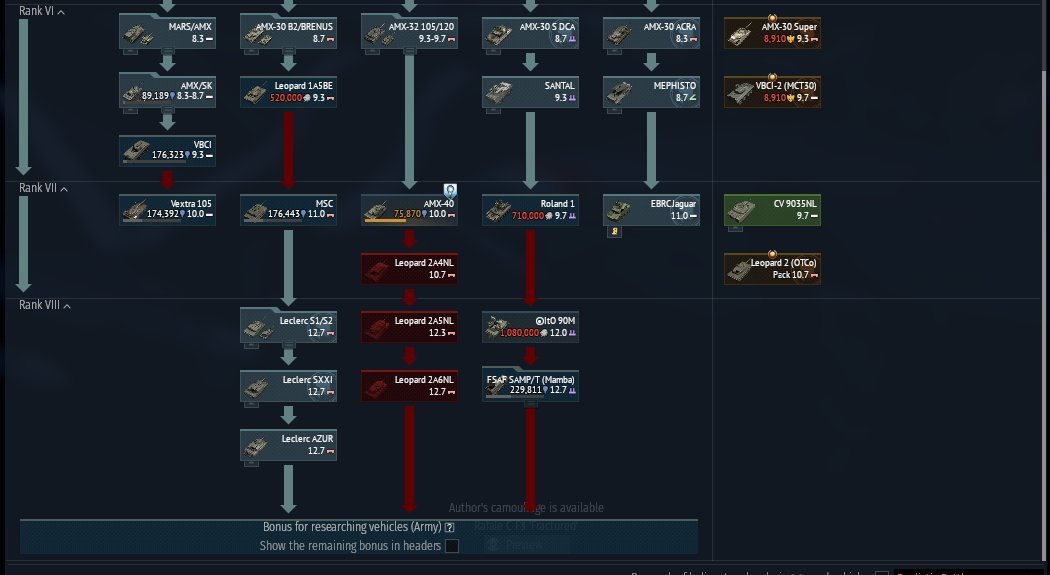Image resolution: width=1050 pixels, height=575 pixels.
Task: Expand the MARS/AMX vehicle group folder
Action: [167, 33]
